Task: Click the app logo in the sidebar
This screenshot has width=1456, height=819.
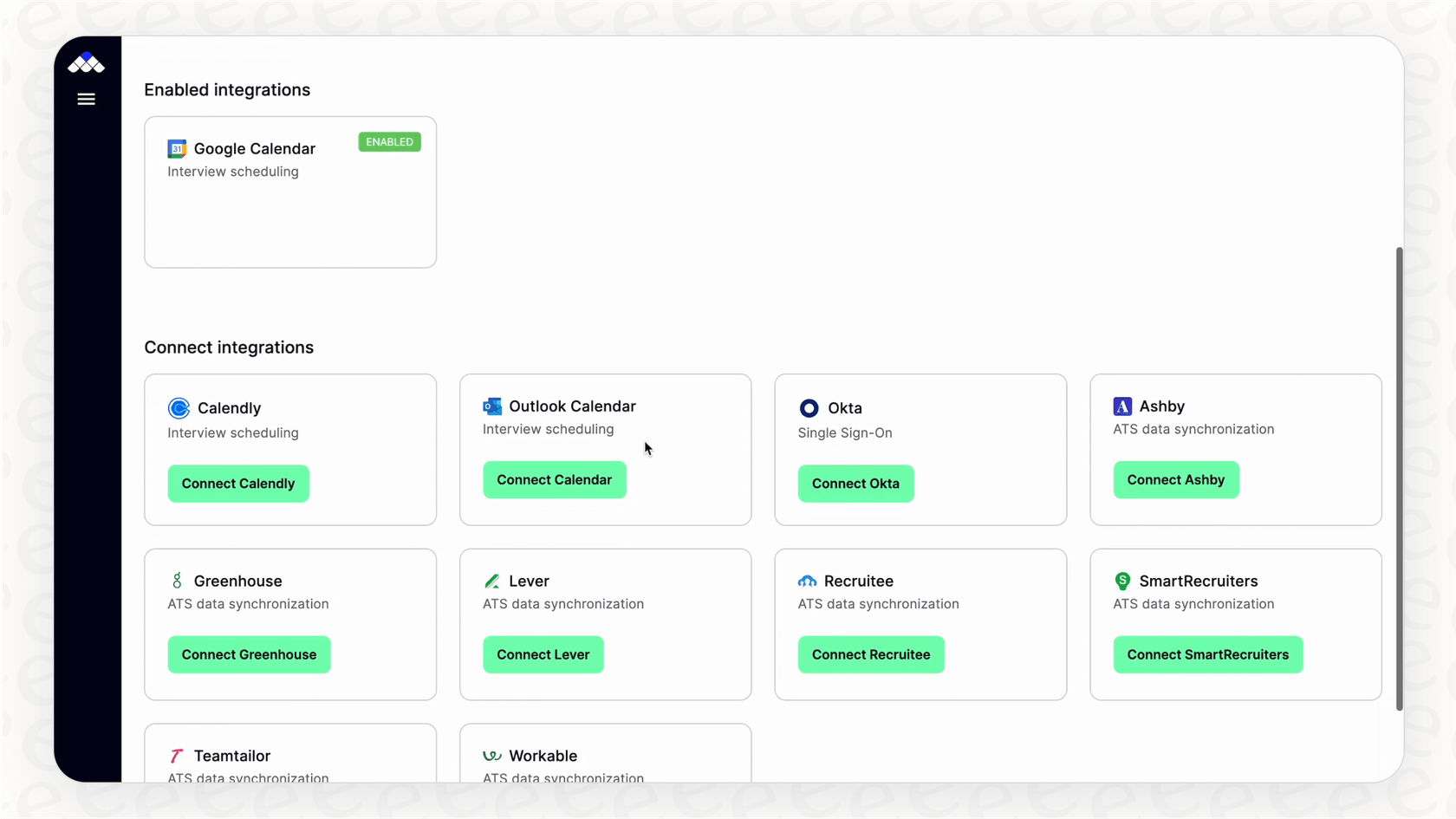Action: click(86, 62)
